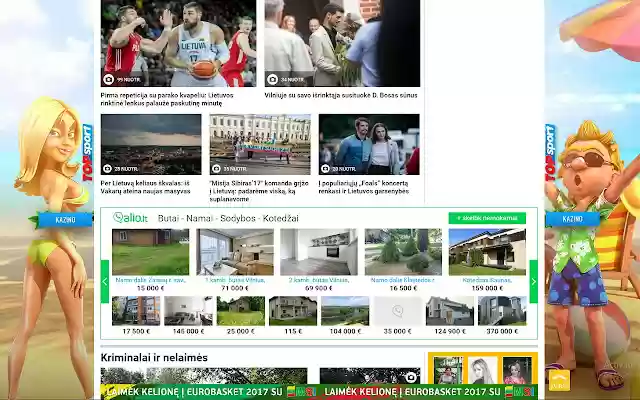Viewport: 640px width, 400px height.
Task: Click yellow scroll-to-top button
Action: [x=559, y=380]
